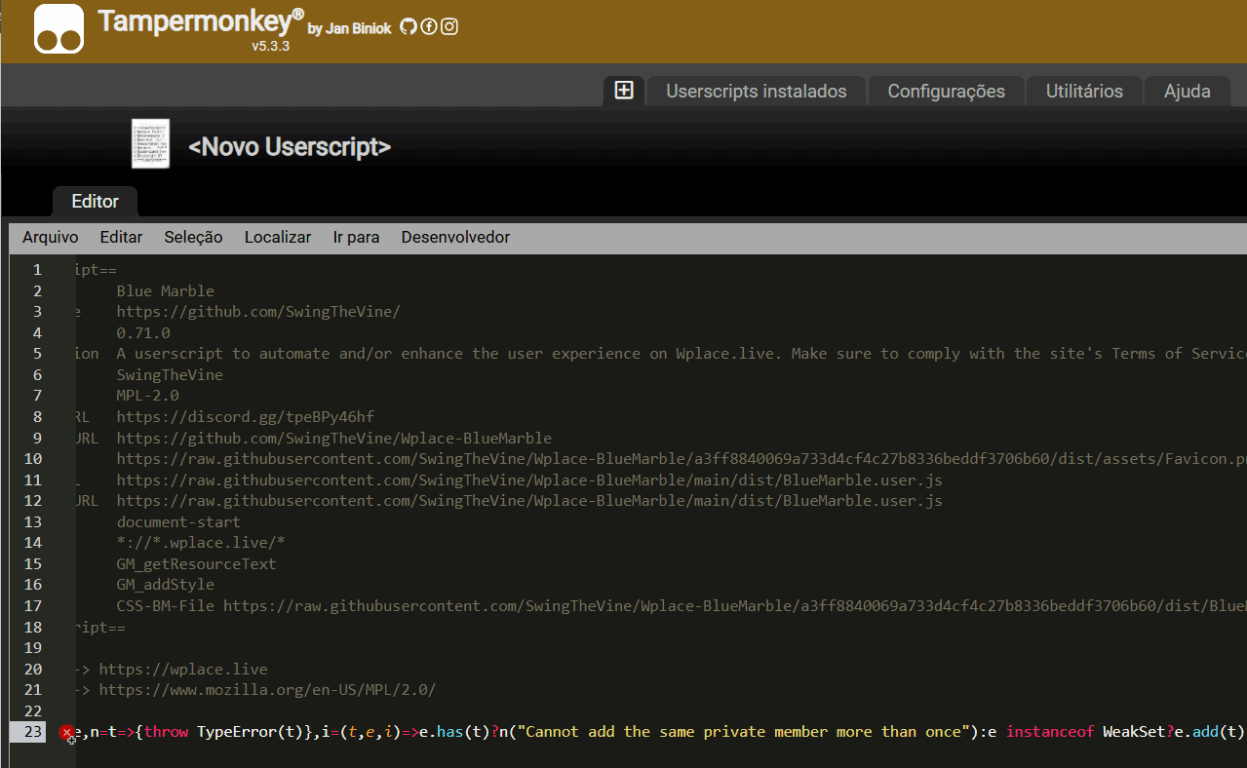Click line number 23 in the gutter
The image size is (1247, 768).
click(x=33, y=732)
